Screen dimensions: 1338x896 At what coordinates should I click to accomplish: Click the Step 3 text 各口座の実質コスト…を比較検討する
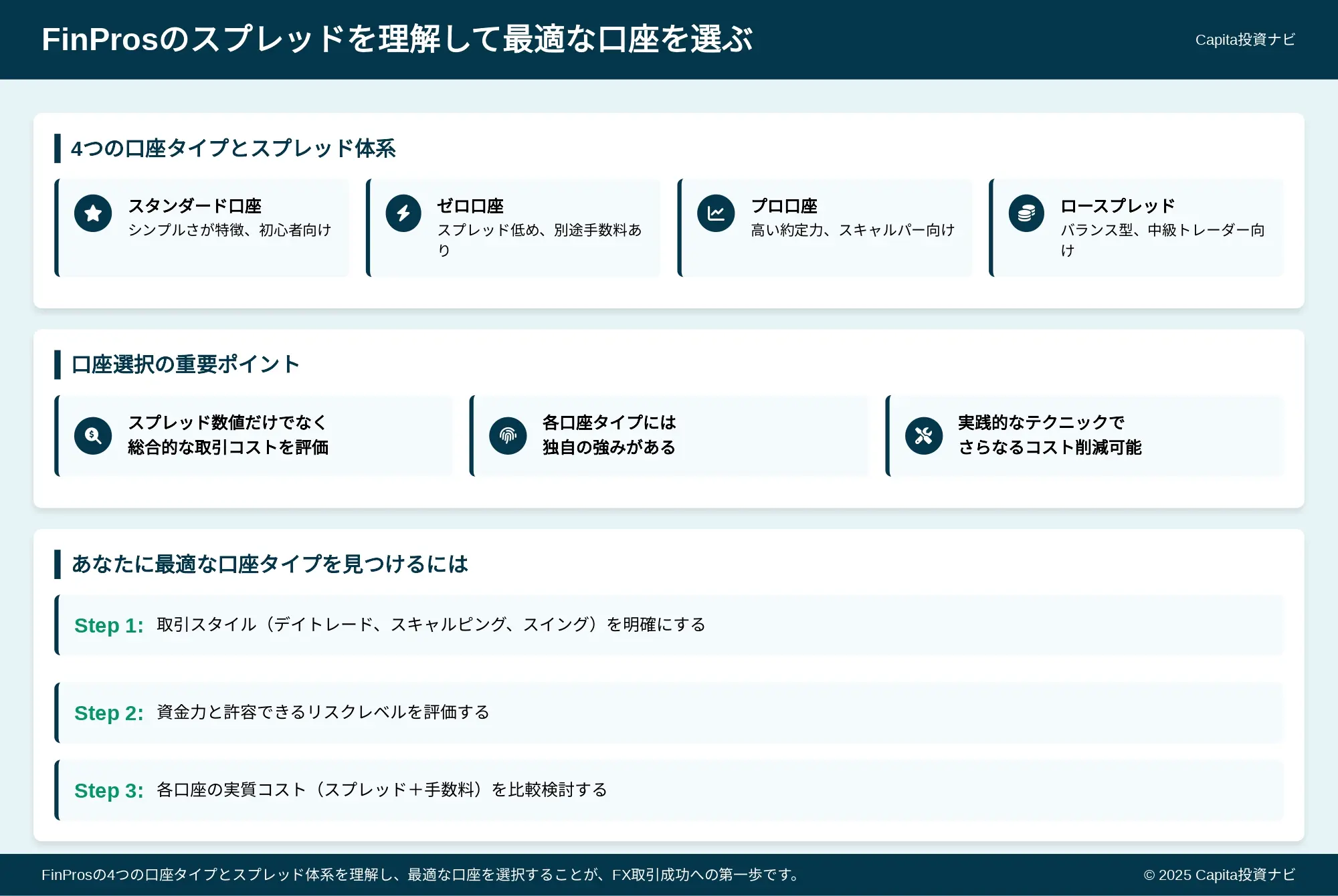click(382, 790)
